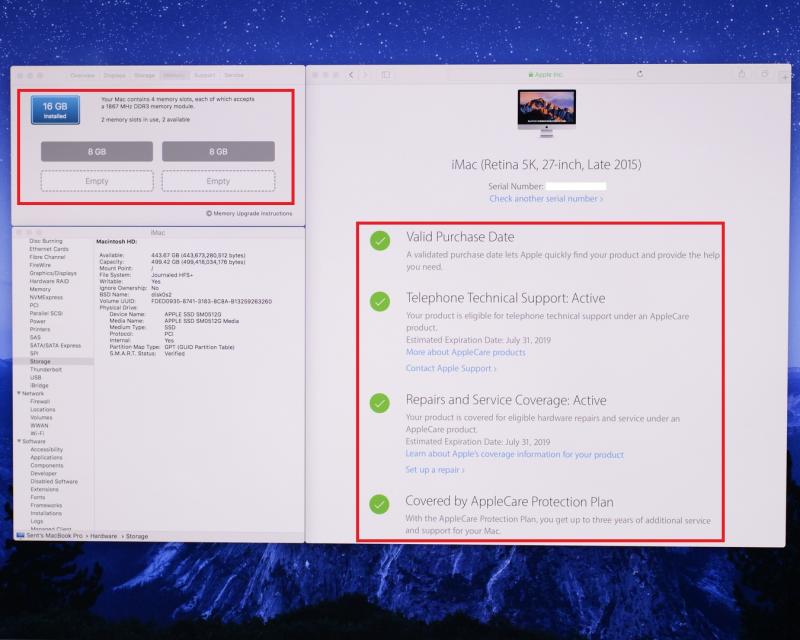Select iBridge in the sidebar

[39, 385]
